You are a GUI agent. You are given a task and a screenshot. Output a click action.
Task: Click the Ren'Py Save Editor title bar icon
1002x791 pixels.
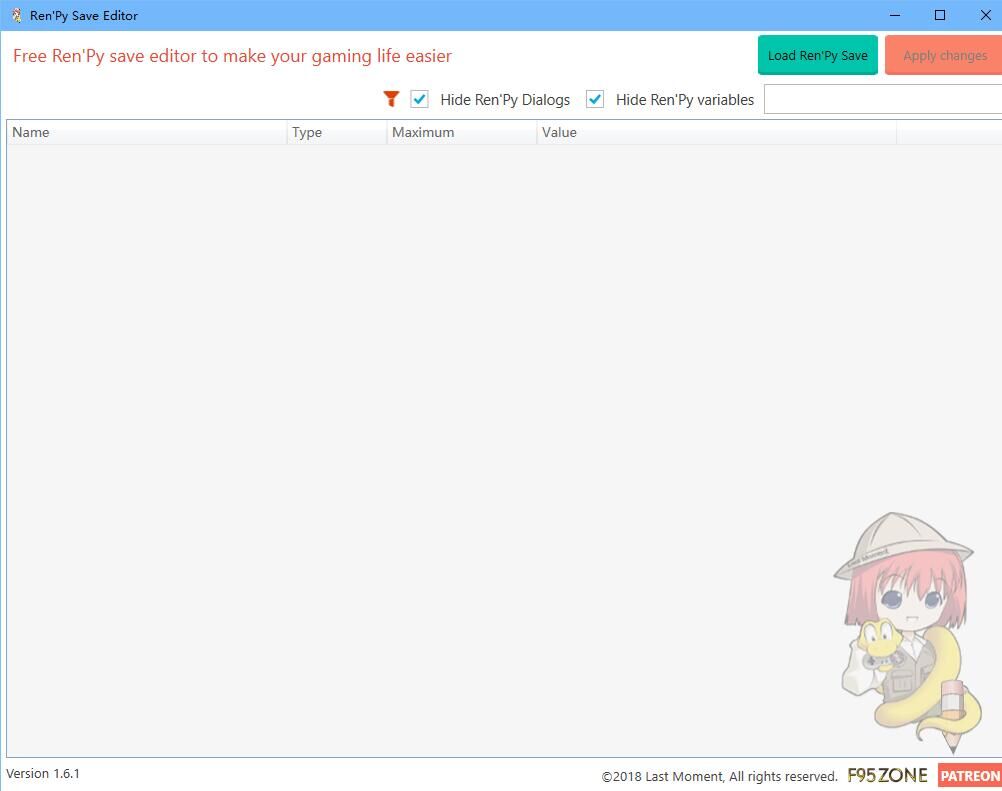16,15
